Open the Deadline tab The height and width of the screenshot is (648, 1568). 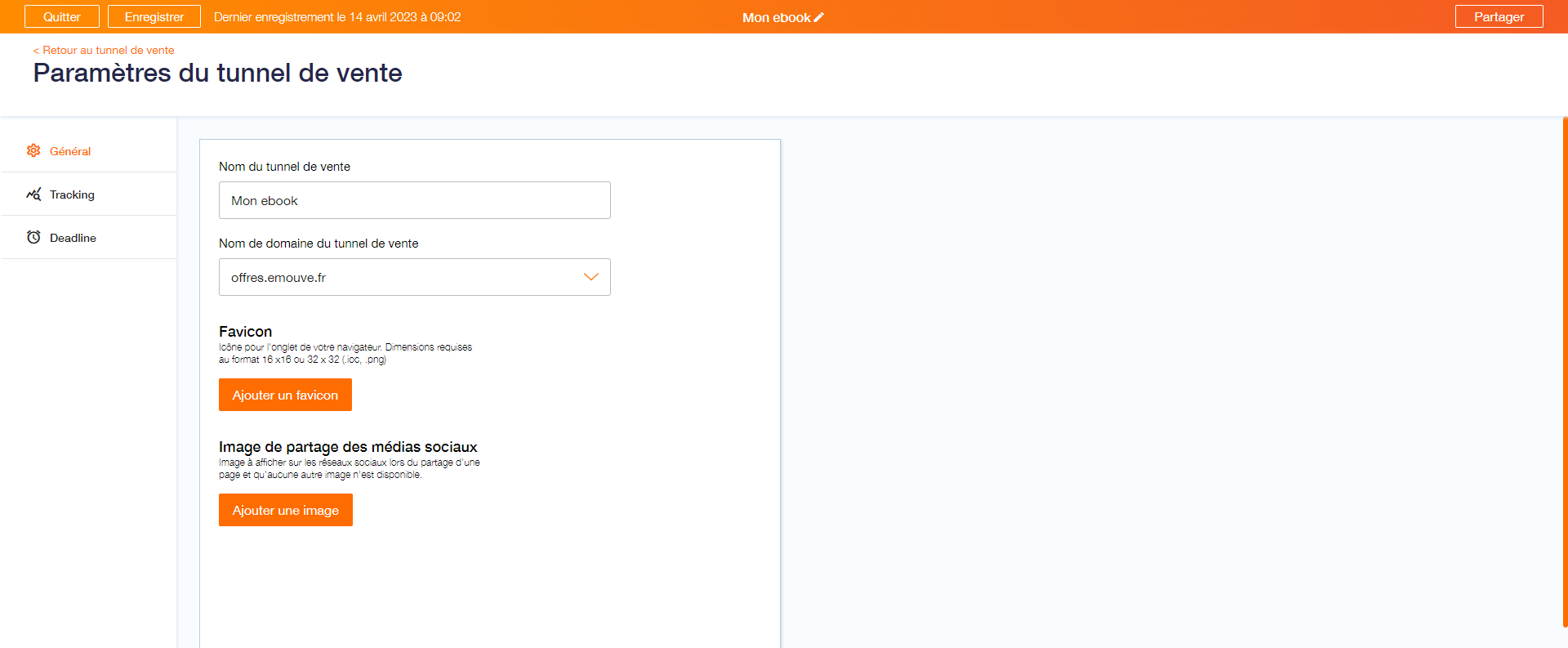(88, 238)
